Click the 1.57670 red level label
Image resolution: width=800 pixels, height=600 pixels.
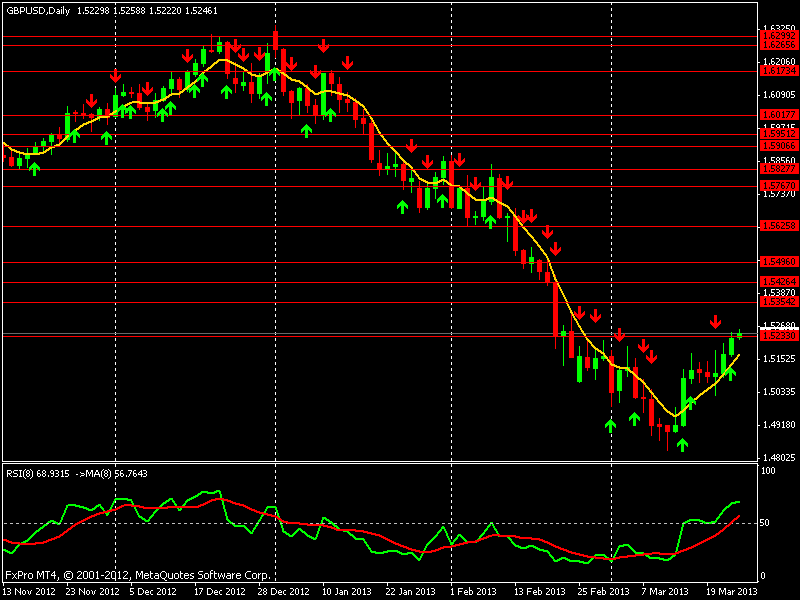(x=779, y=186)
